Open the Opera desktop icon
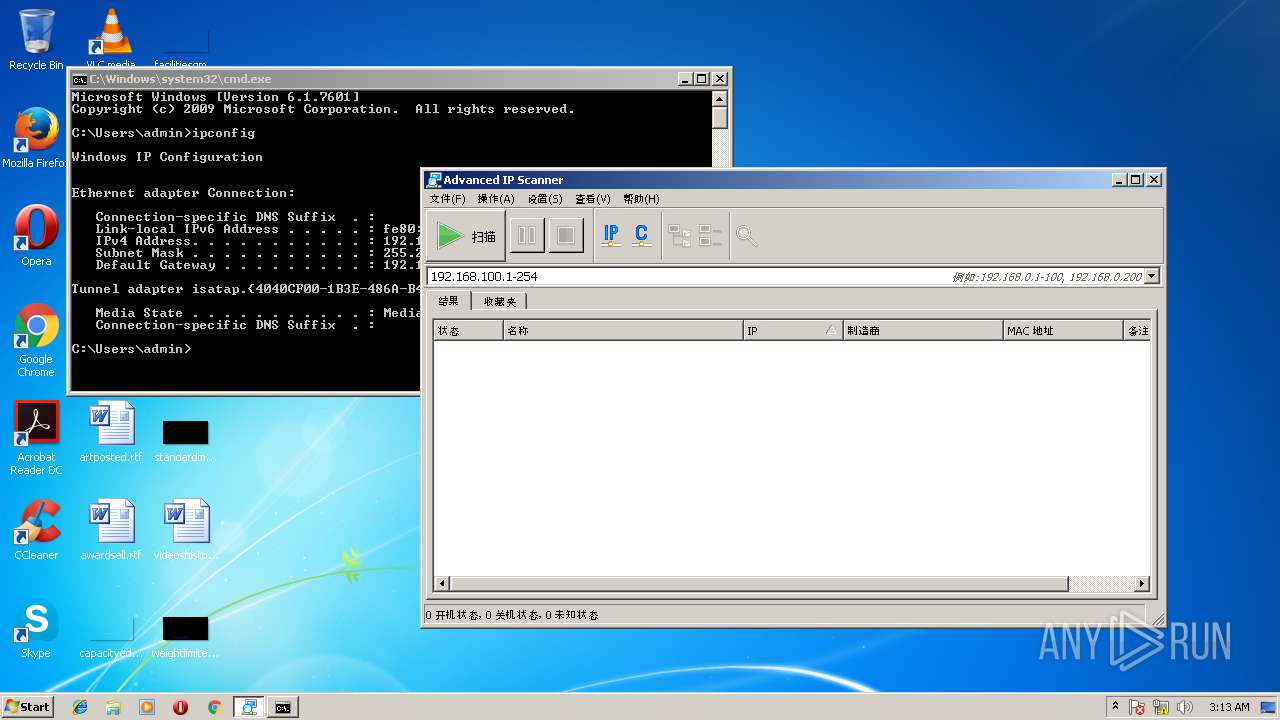 36,236
